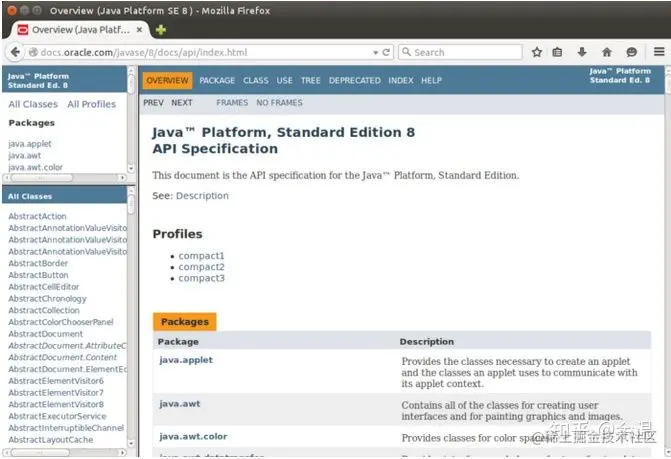Open java.awt in the Packages table
The width and height of the screenshot is (671, 459).
[180, 403]
